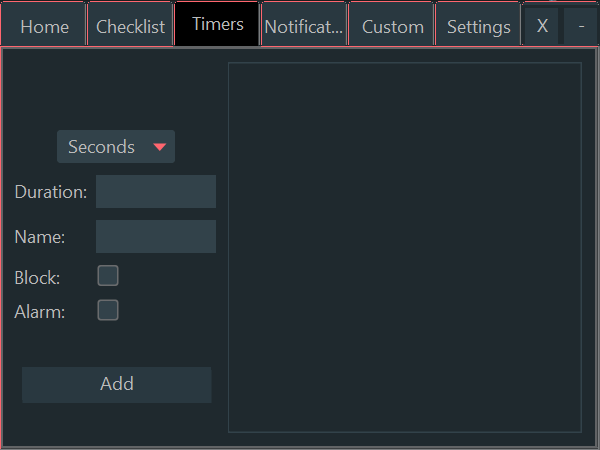
Task: Click inside the empty timers list panel
Action: 405,248
